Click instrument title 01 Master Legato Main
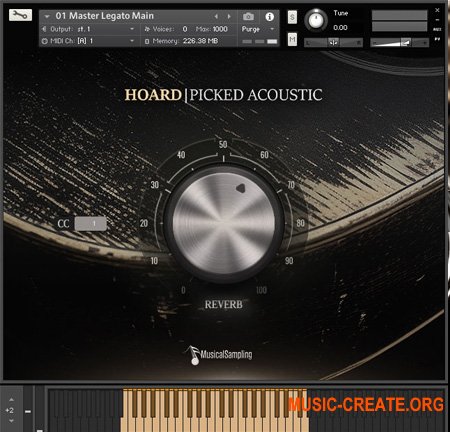This screenshot has height=432, width=450. tap(105, 16)
